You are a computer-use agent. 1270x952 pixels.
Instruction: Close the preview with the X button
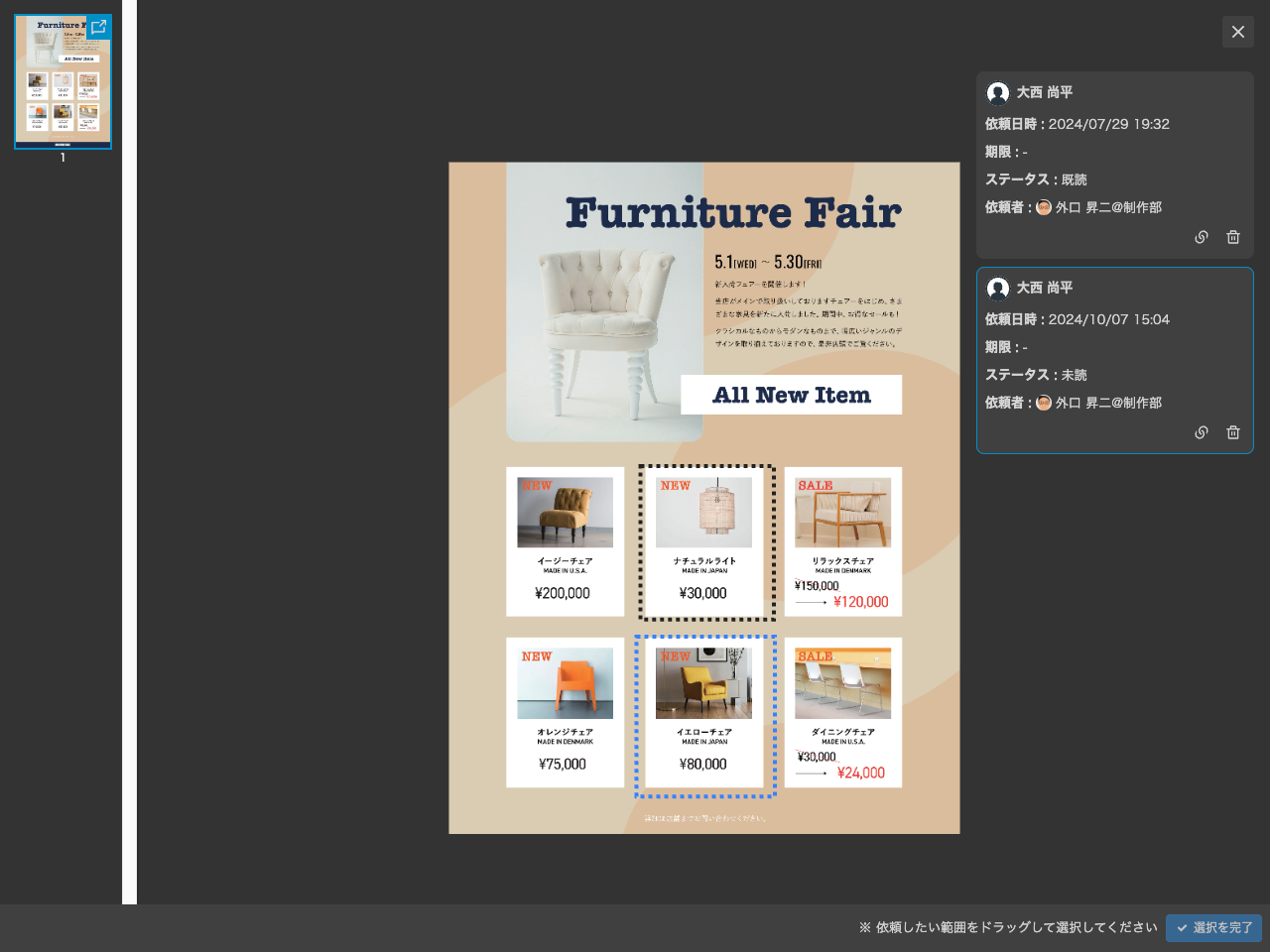point(1237,32)
